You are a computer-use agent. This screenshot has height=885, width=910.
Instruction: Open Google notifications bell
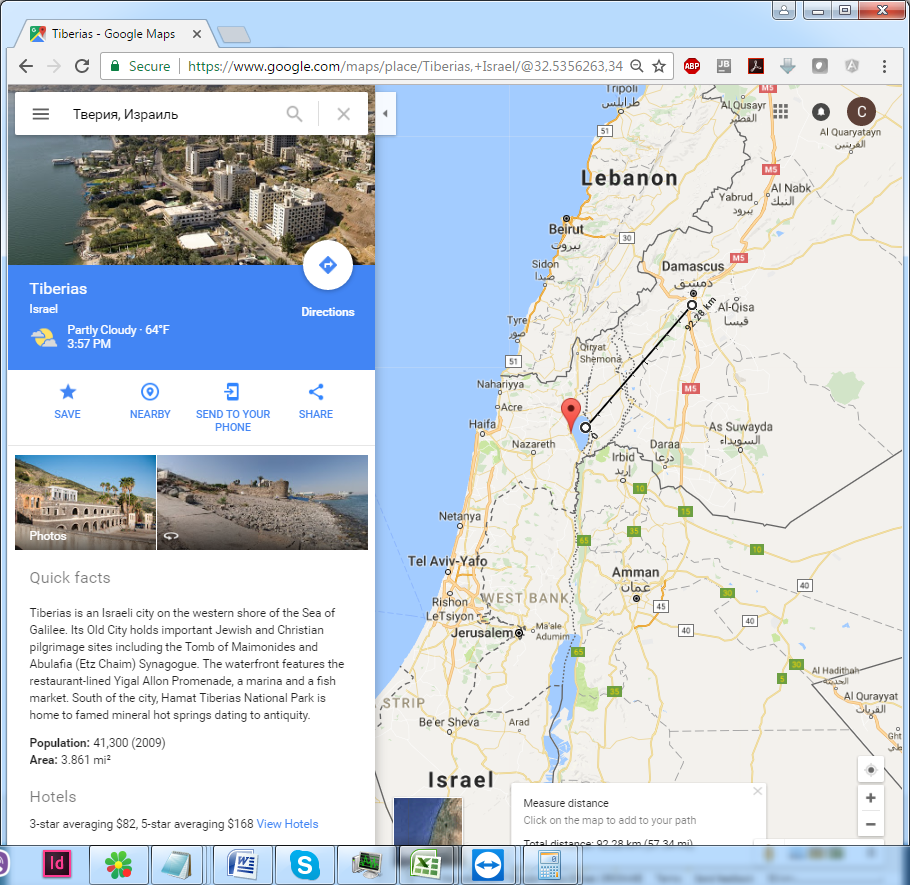[821, 112]
